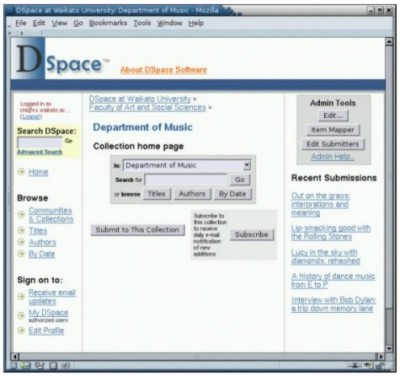Open Mozilla Mail from the status bar icon

tap(25, 365)
